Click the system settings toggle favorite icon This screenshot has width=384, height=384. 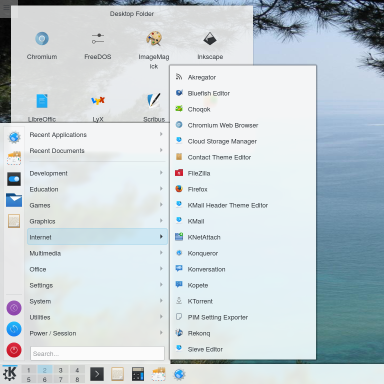point(14,179)
